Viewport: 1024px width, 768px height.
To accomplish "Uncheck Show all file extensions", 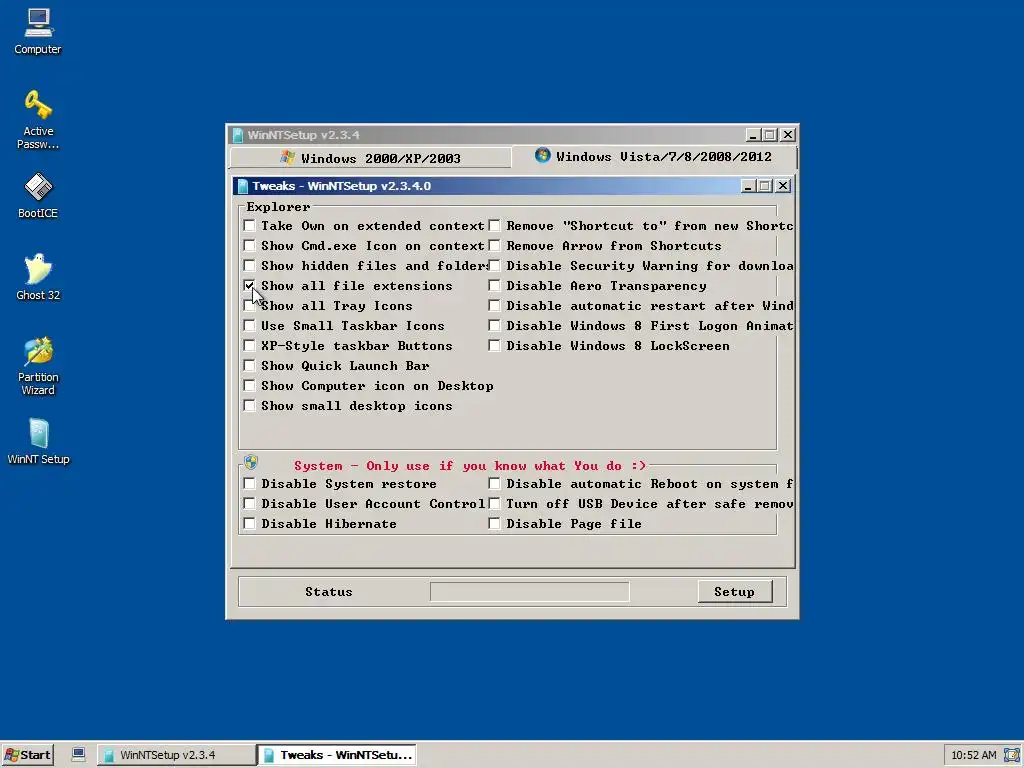I will (x=249, y=285).
